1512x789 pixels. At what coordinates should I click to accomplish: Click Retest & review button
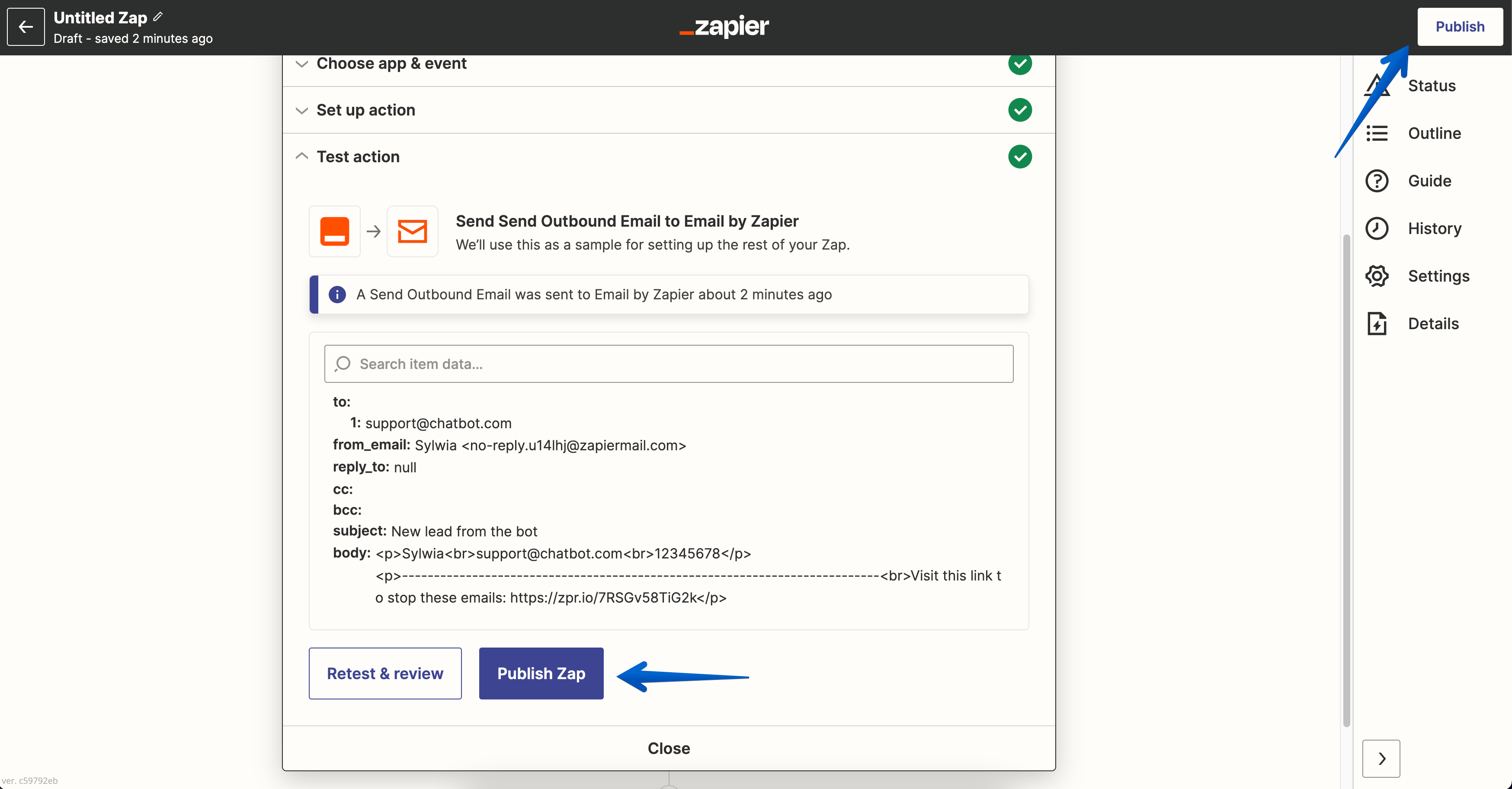click(x=385, y=674)
